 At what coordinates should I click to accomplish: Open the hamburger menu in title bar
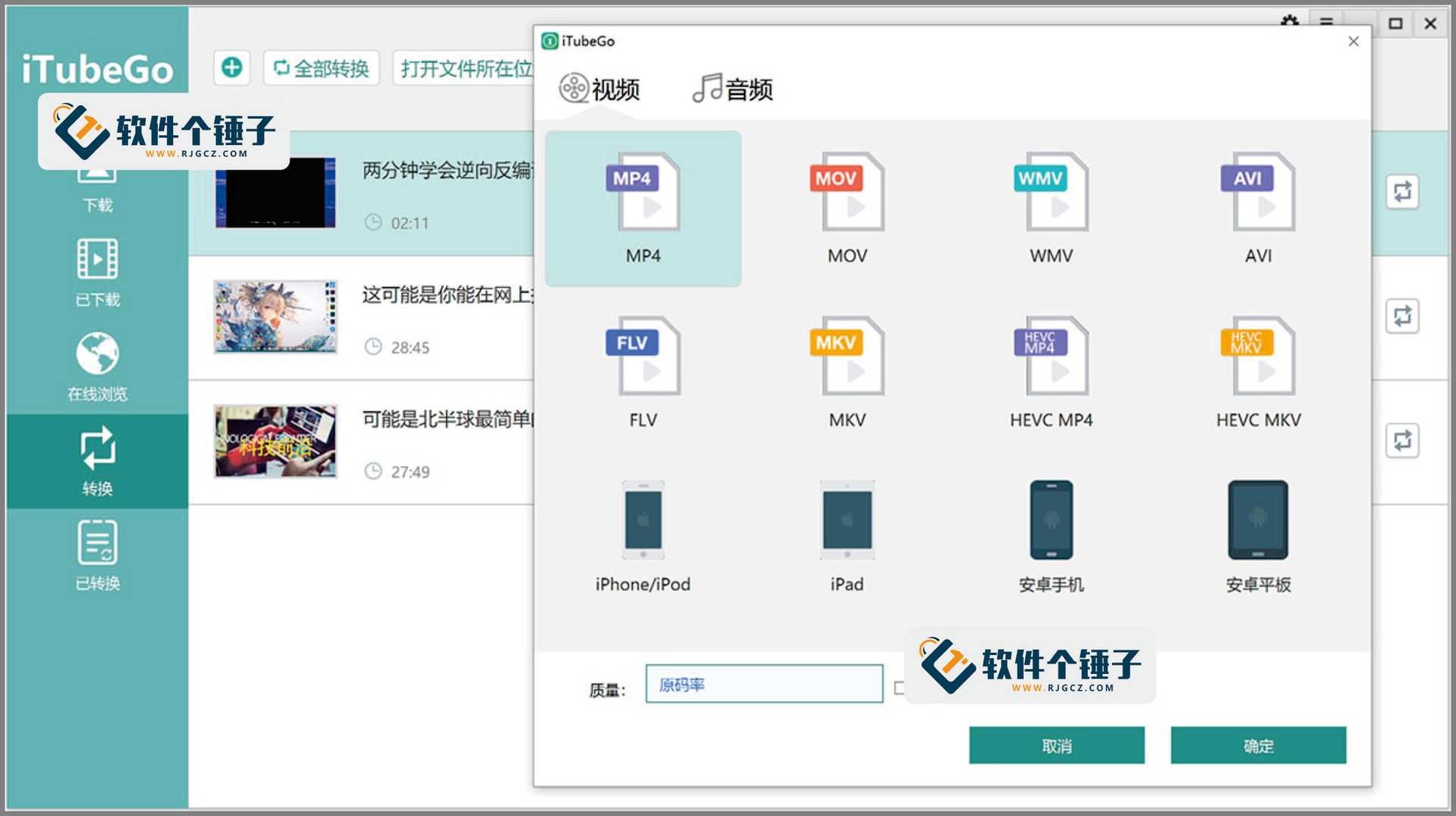[x=1326, y=21]
